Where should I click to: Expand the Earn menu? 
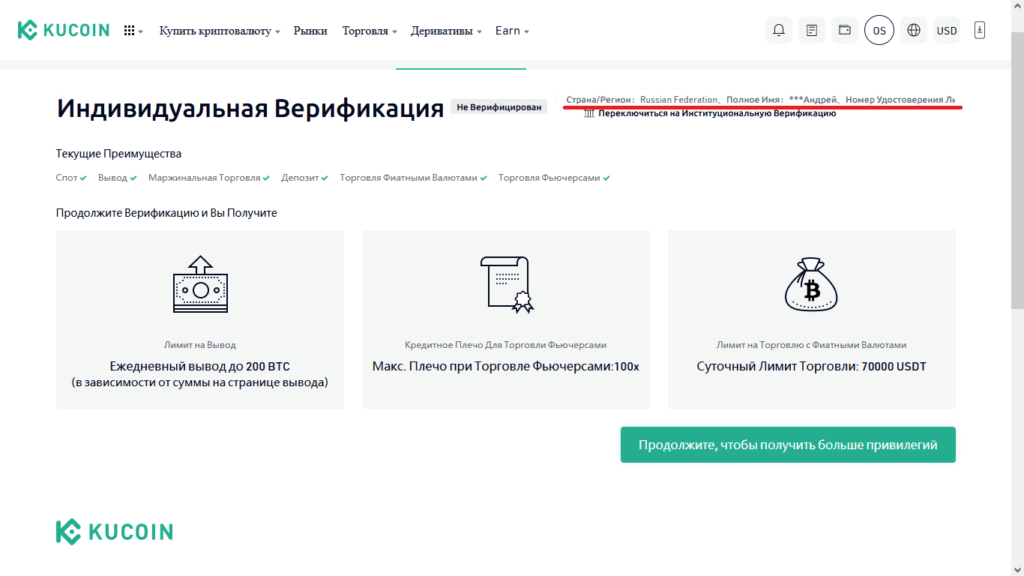pyautogui.click(x=508, y=30)
